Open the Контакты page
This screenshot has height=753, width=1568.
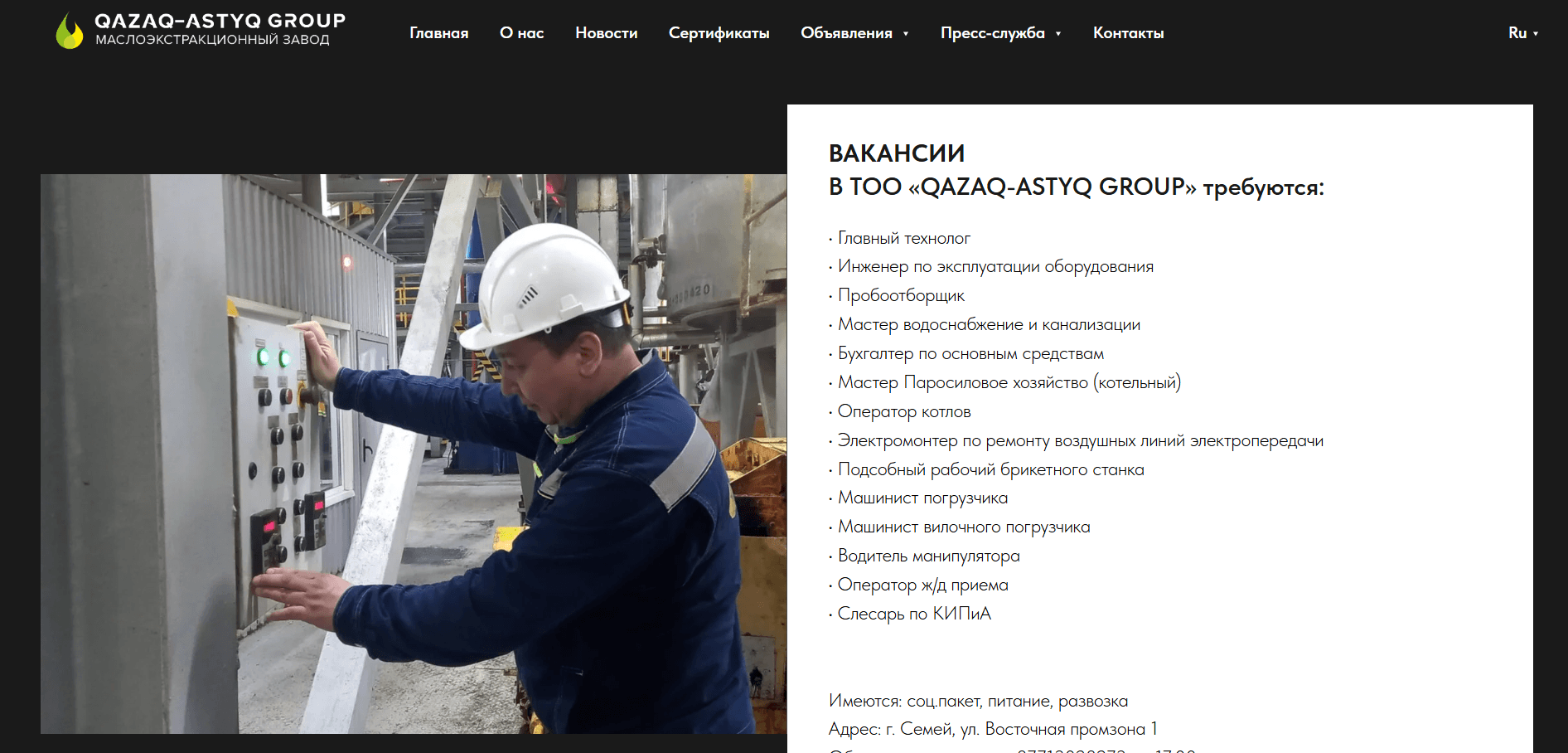pyautogui.click(x=1129, y=33)
